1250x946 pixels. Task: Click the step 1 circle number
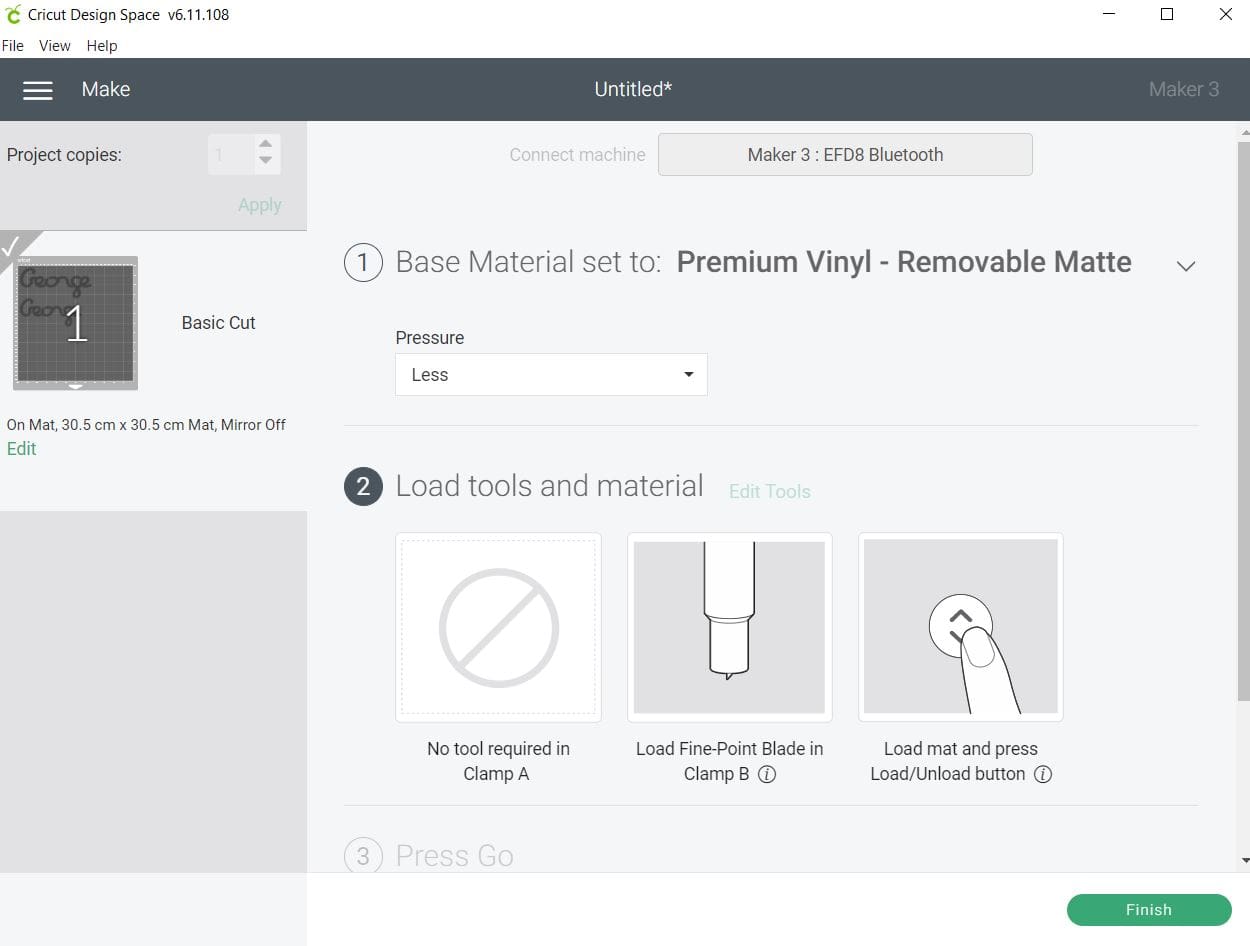point(363,263)
